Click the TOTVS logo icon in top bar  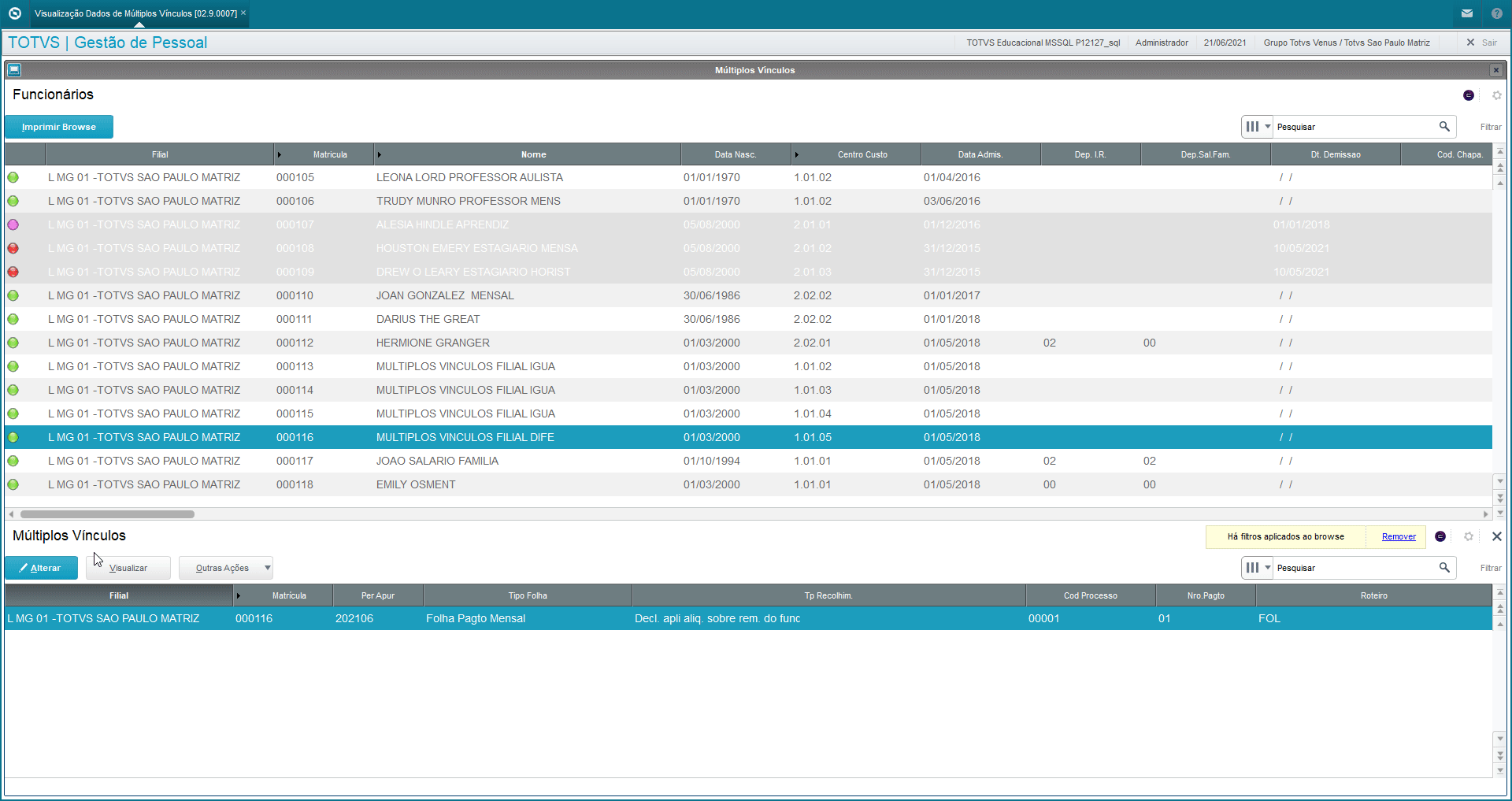[x=14, y=13]
